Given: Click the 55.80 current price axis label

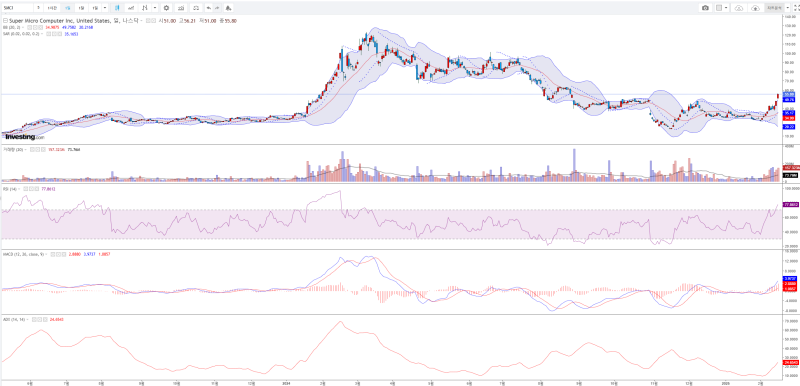Looking at the screenshot, I should [x=789, y=94].
